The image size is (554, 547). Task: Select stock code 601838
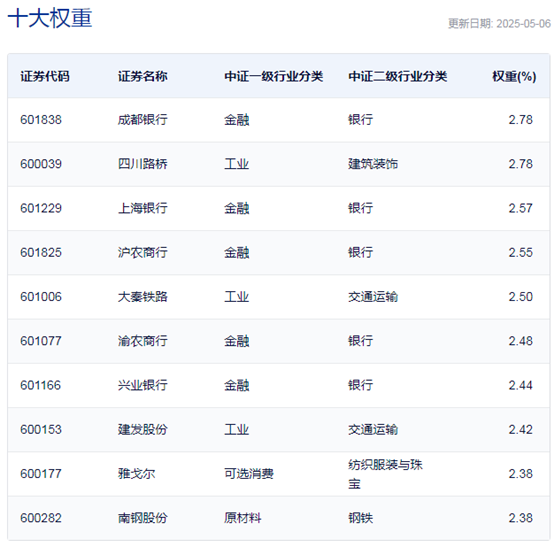[x=41, y=120]
